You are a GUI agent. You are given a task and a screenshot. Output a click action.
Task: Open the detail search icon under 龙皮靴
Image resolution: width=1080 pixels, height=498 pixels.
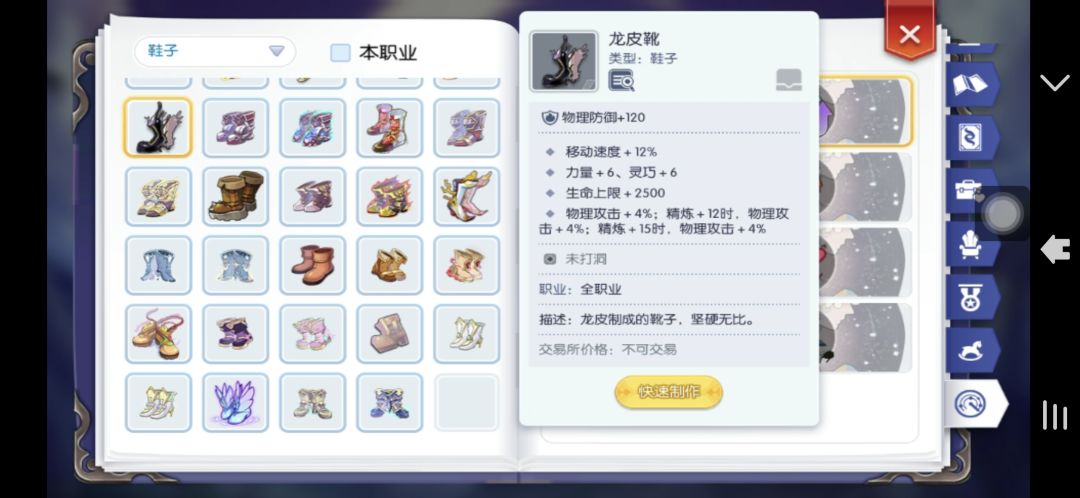(x=621, y=80)
